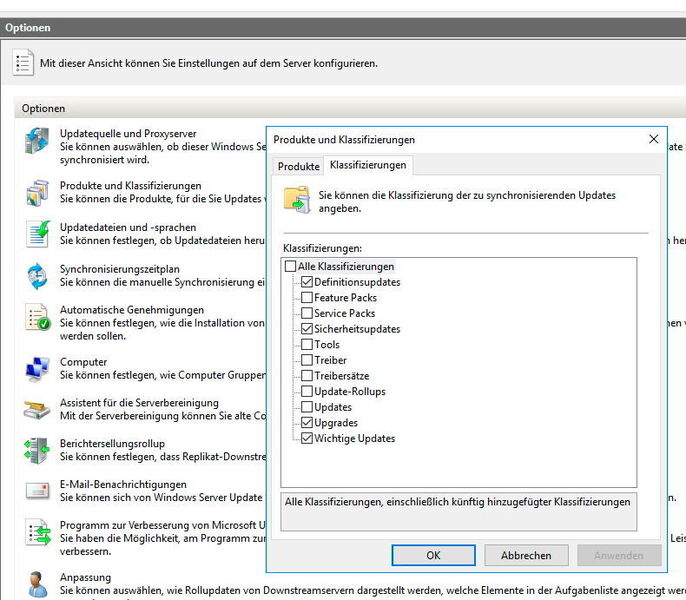Open the Berichterstellungsrollup option
The width and height of the screenshot is (686, 600).
pyautogui.click(x=112, y=444)
